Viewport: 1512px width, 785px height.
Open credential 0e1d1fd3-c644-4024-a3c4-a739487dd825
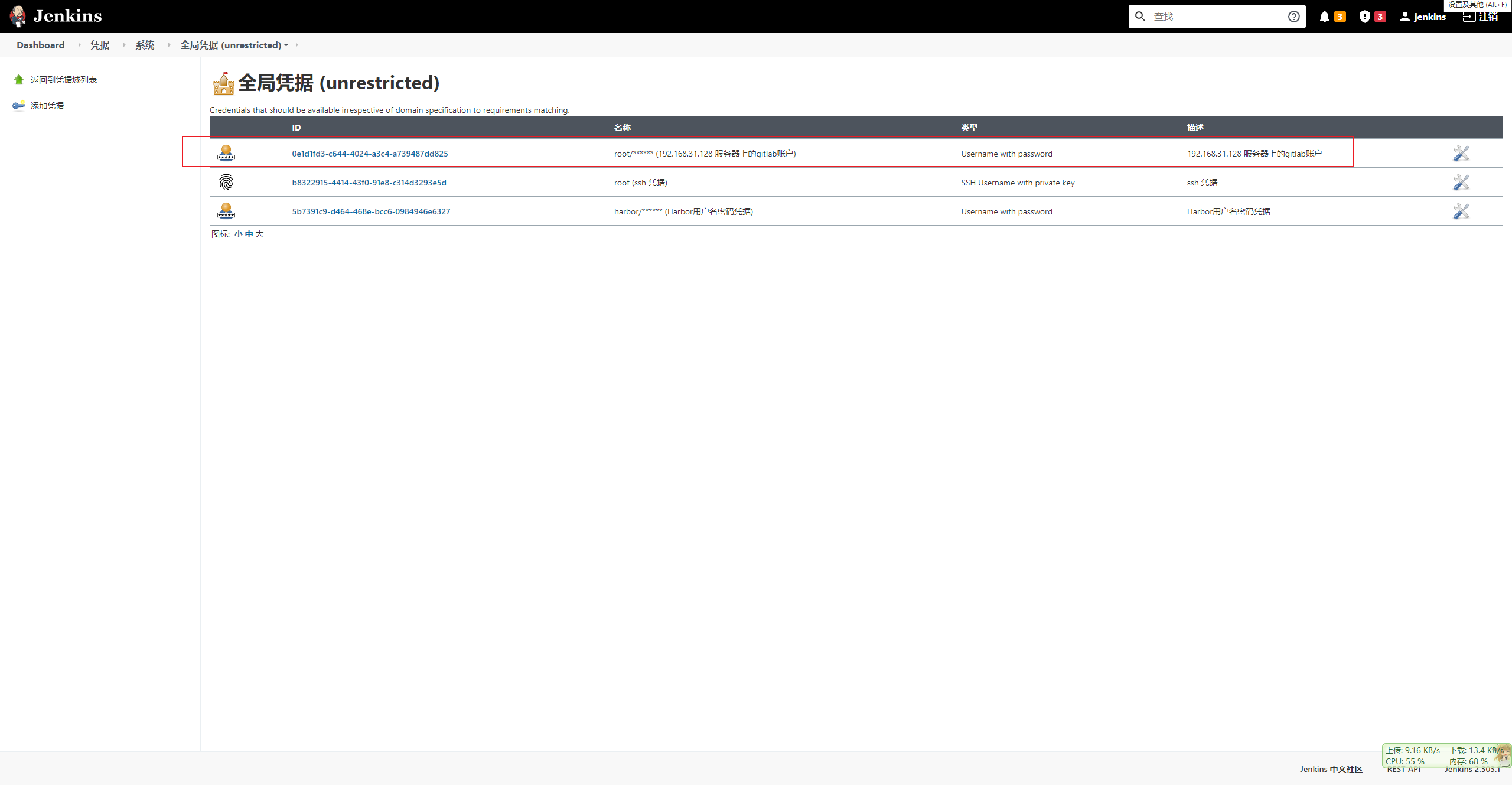tap(370, 154)
